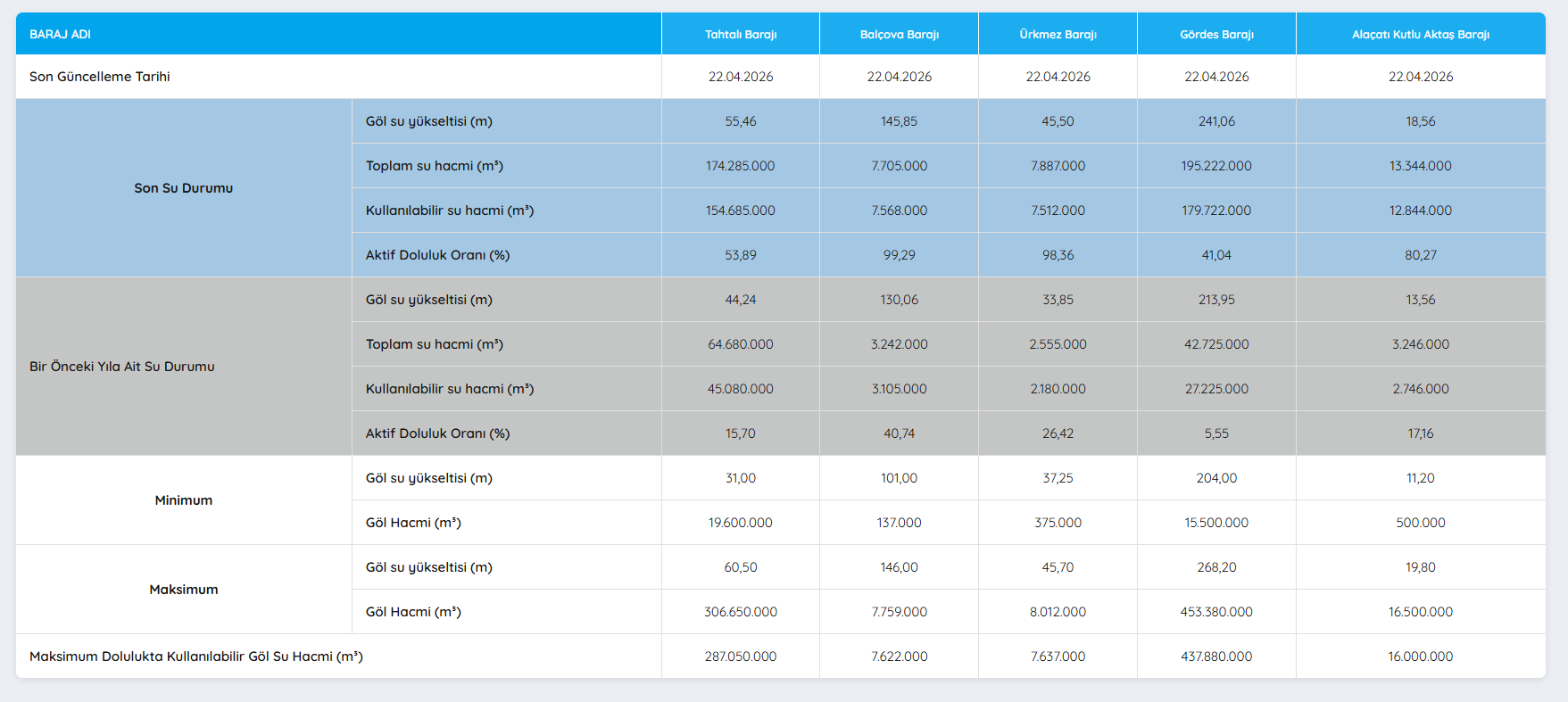1568x702 pixels.
Task: Click the Tahtalı Barajı column header
Action: point(740,35)
